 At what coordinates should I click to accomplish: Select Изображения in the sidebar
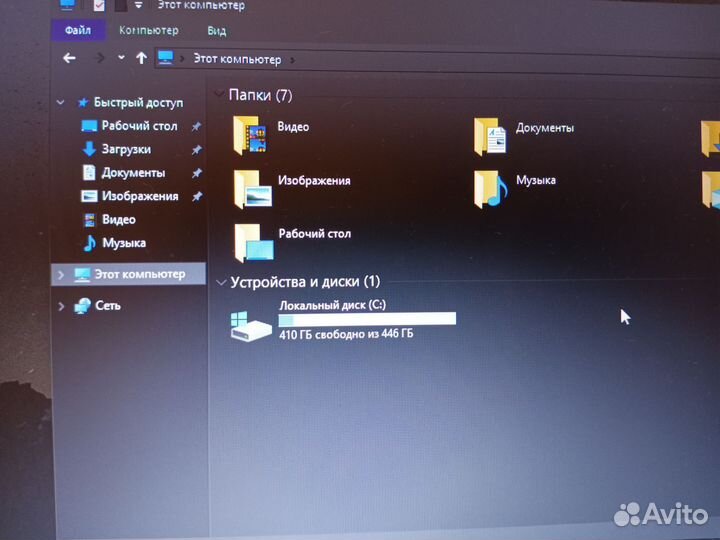coord(140,196)
